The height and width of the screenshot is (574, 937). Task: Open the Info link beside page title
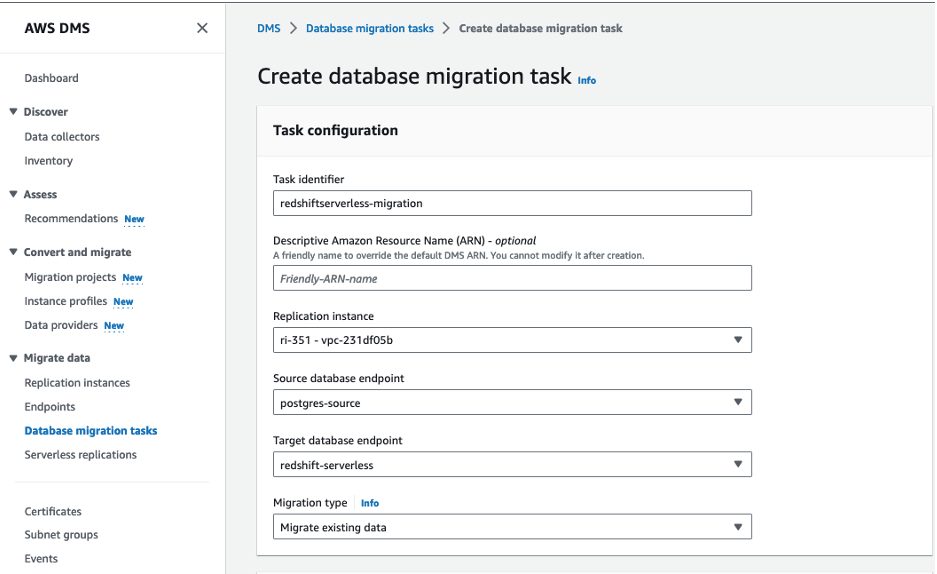[x=587, y=80]
